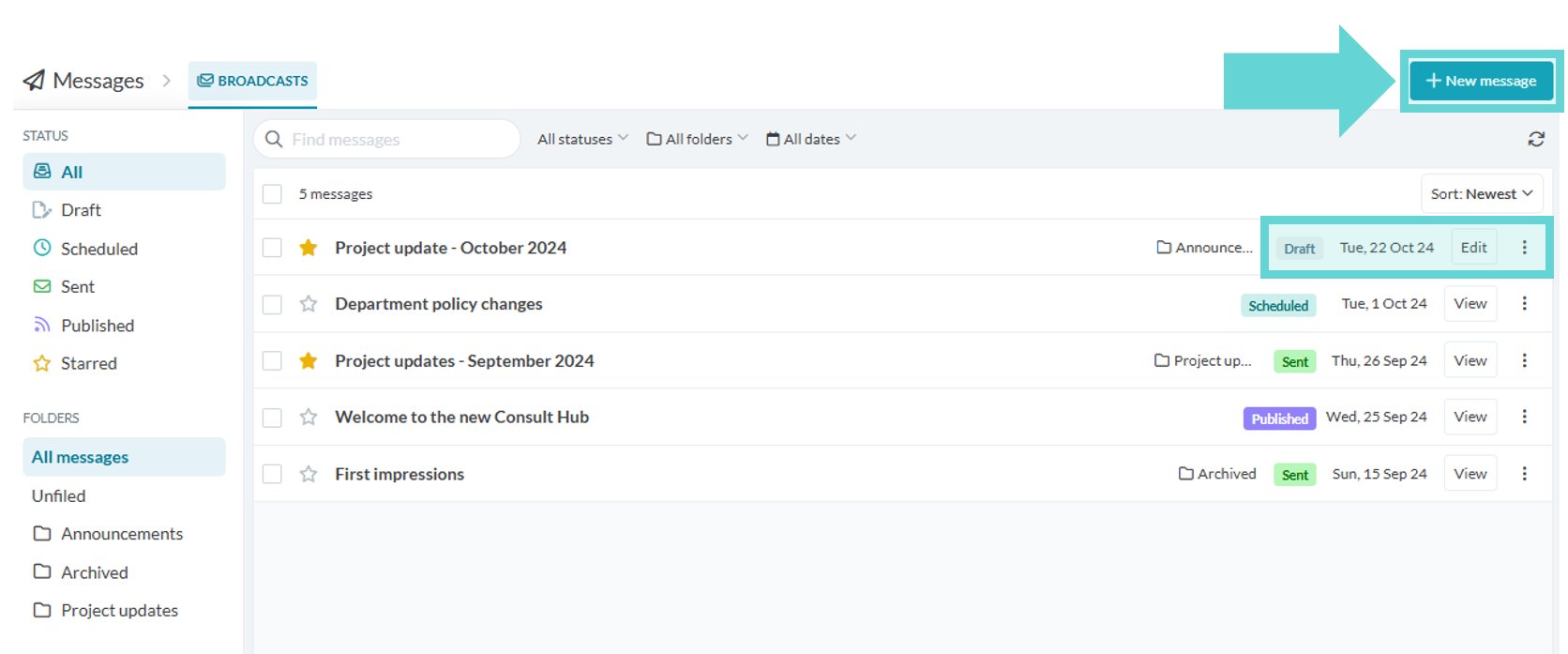
Task: Click the Draft status badge
Action: 1299,249
